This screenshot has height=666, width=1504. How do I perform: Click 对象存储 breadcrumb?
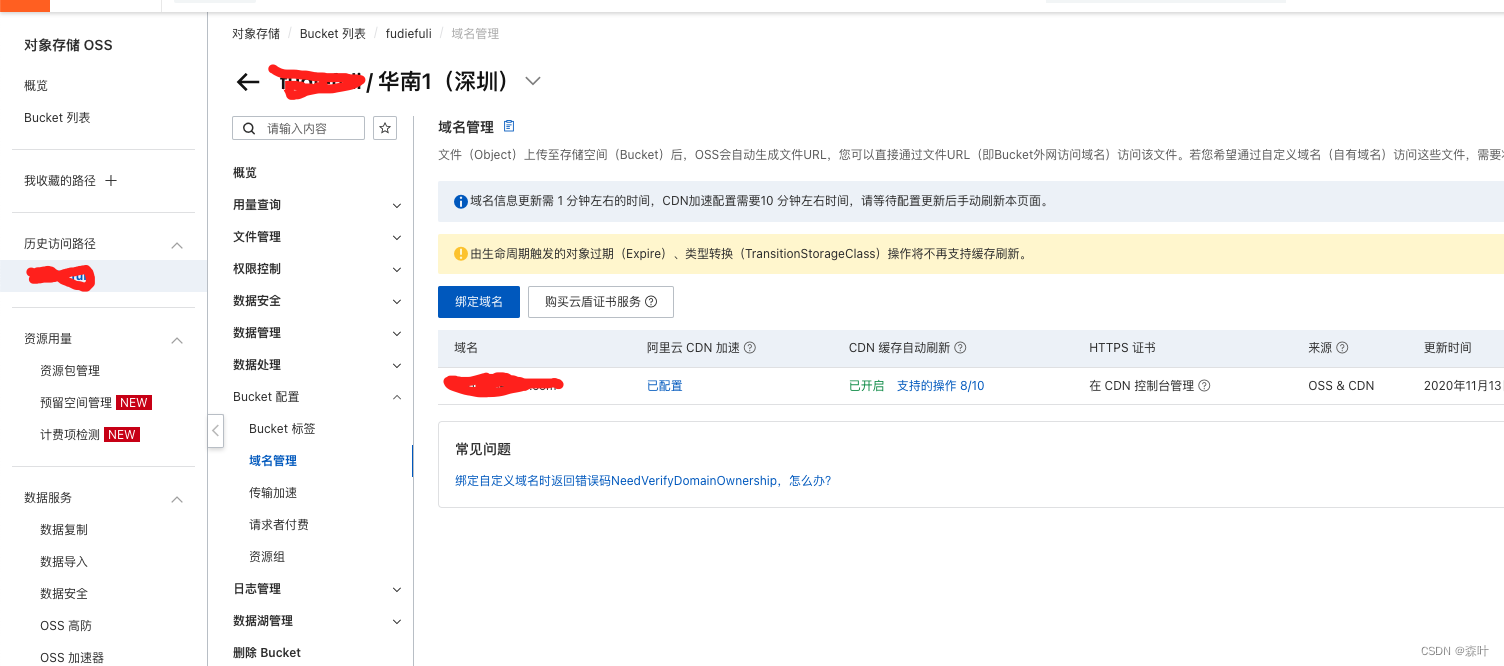256,34
